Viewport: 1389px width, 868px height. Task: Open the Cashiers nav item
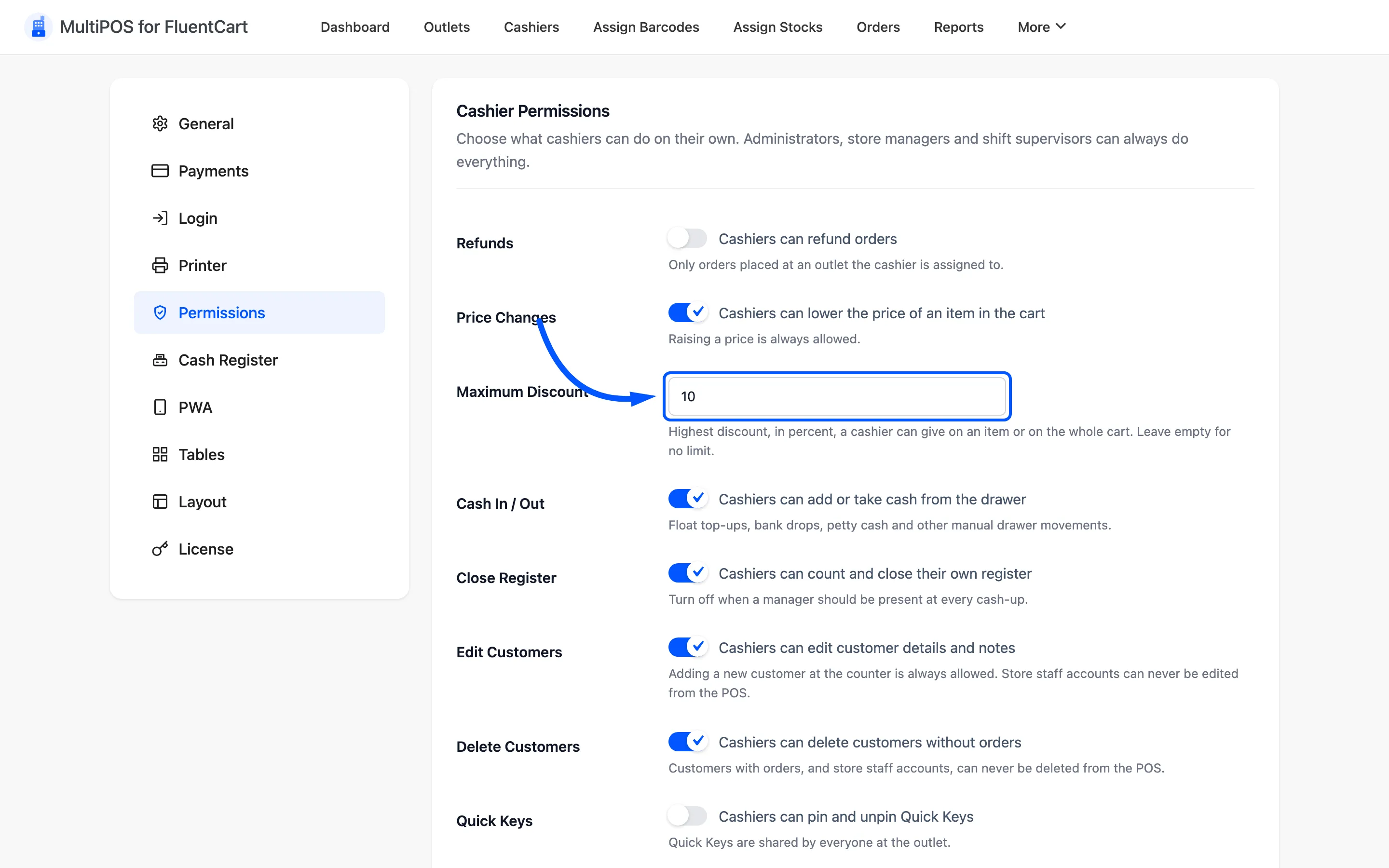click(531, 27)
